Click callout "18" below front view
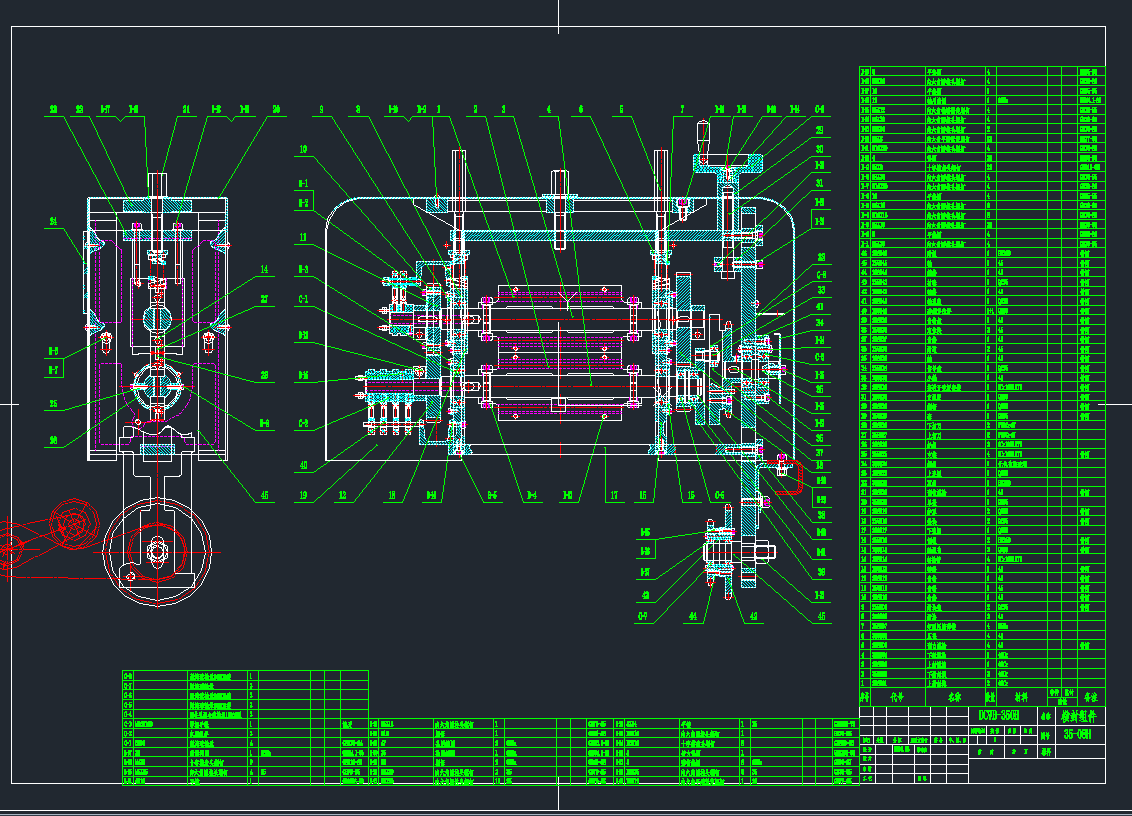This screenshot has height=816, width=1132. tap(392, 495)
